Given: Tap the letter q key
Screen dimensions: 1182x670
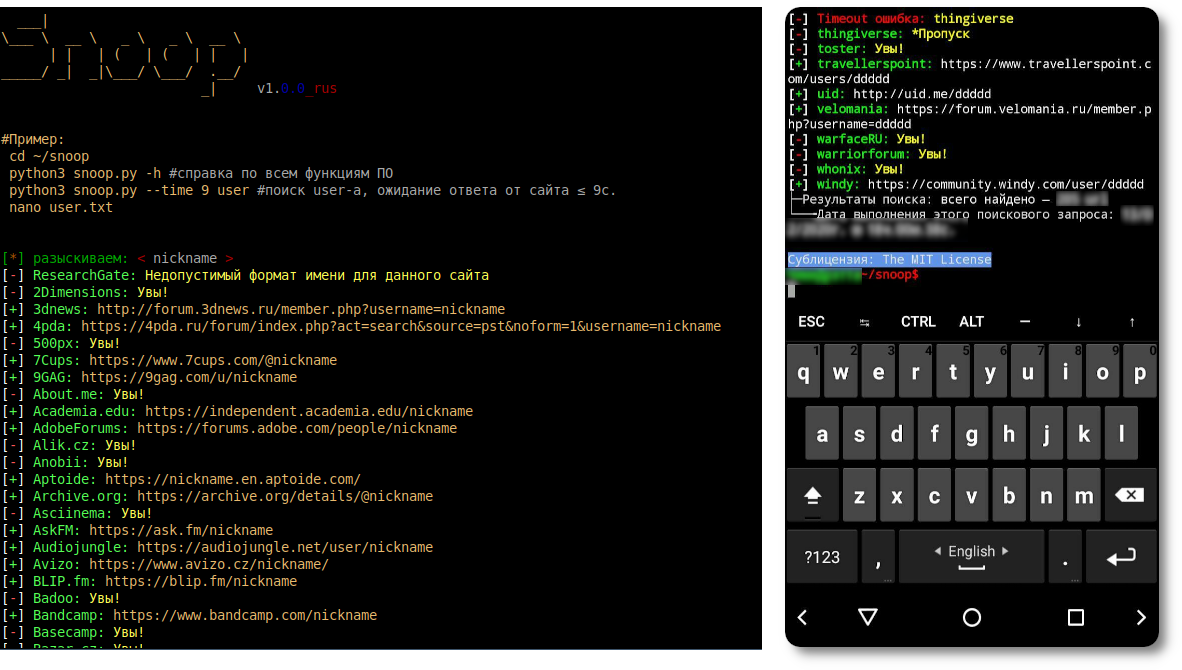Looking at the screenshot, I should pos(804,373).
